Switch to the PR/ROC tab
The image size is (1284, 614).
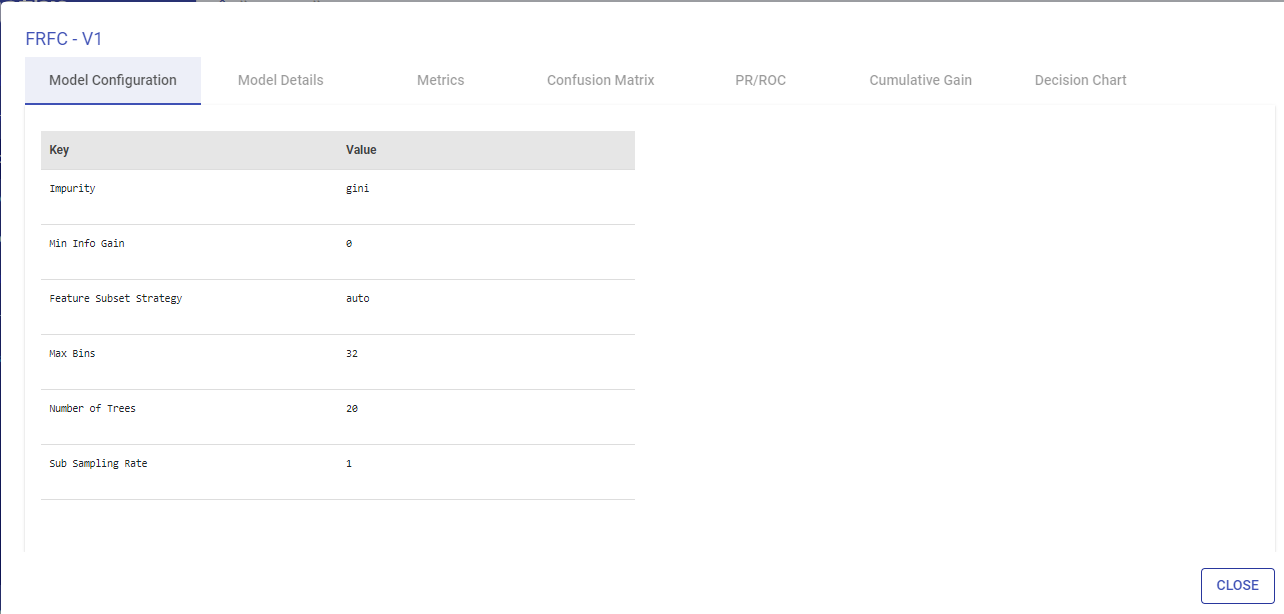[760, 80]
